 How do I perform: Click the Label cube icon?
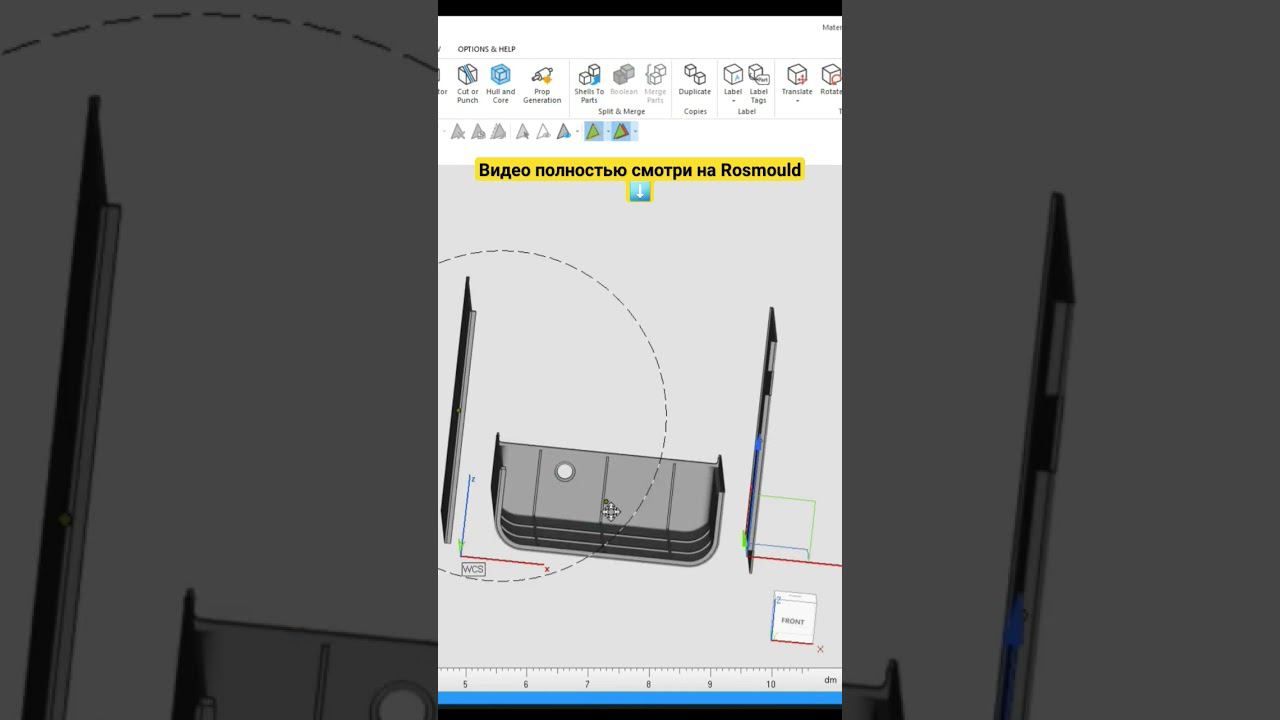[x=733, y=74]
